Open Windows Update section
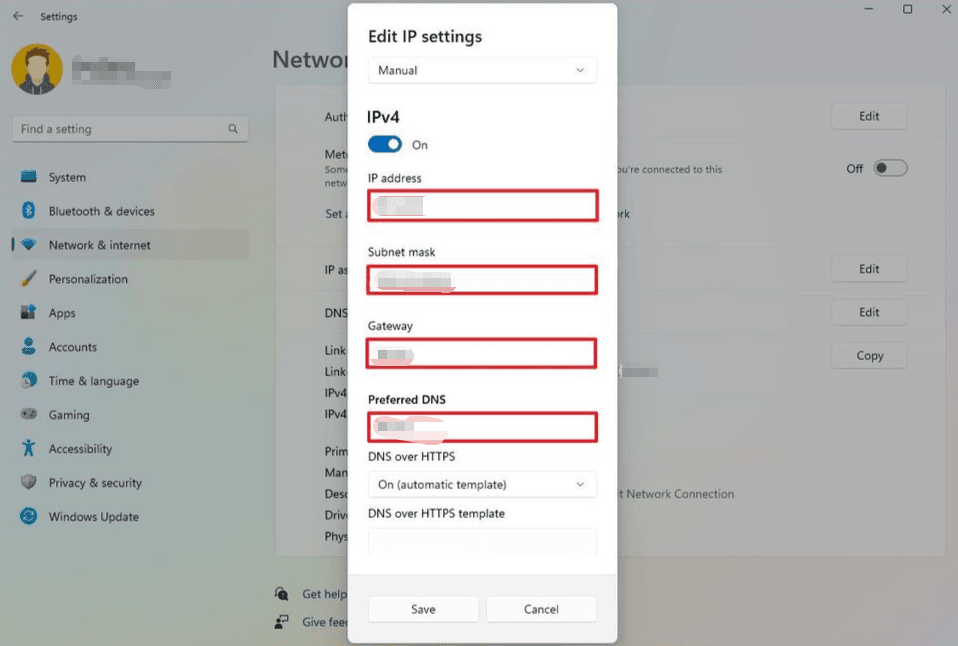Viewport: 958px width, 646px height. 130,516
